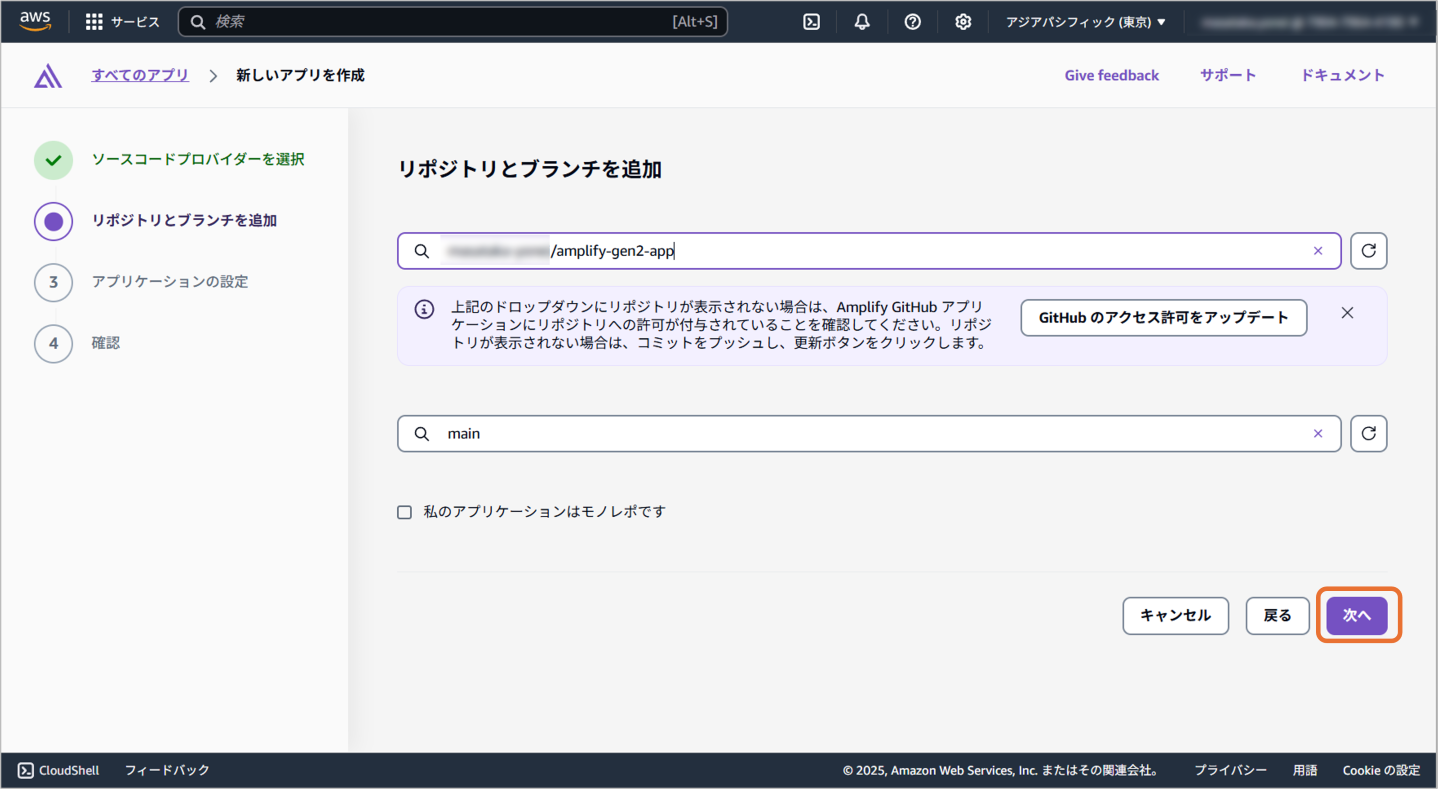
Task: Click the step 4 circle icon
Action: tap(53, 343)
